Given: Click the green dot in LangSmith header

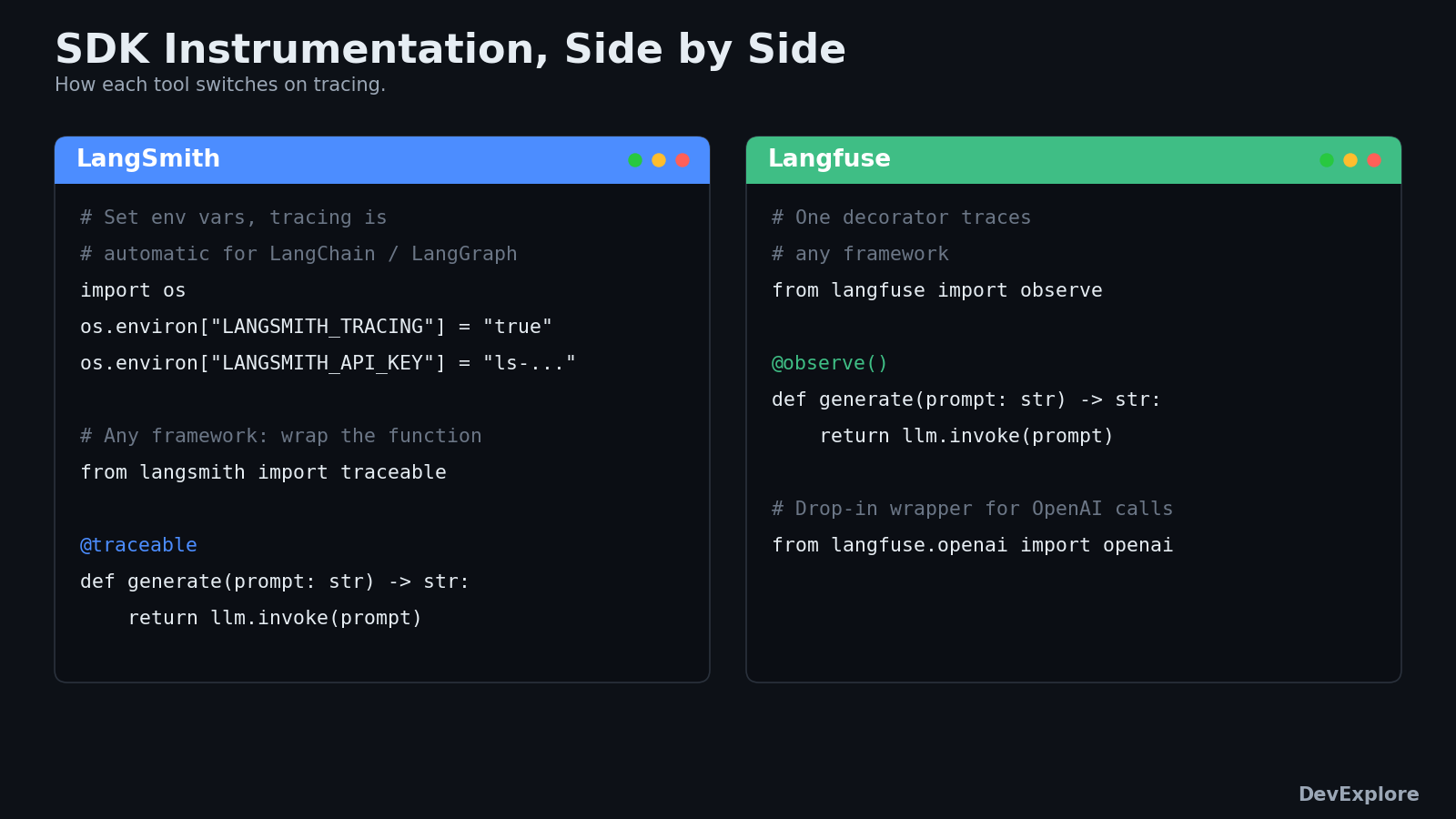Looking at the screenshot, I should tap(635, 160).
